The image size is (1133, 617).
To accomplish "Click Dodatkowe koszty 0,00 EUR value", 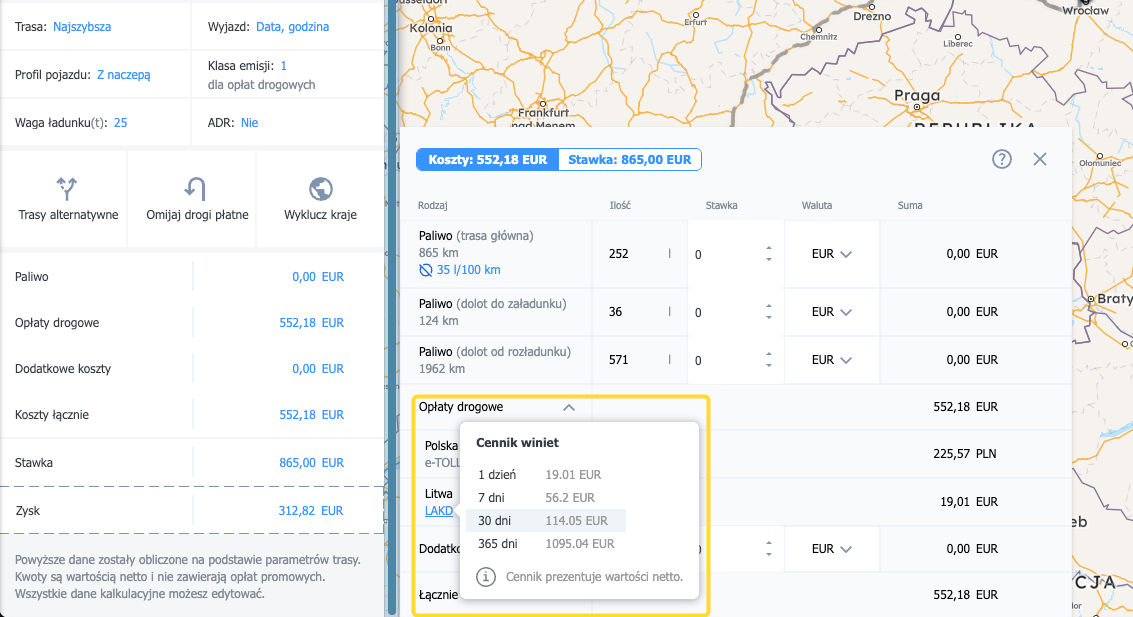I will [x=317, y=369].
